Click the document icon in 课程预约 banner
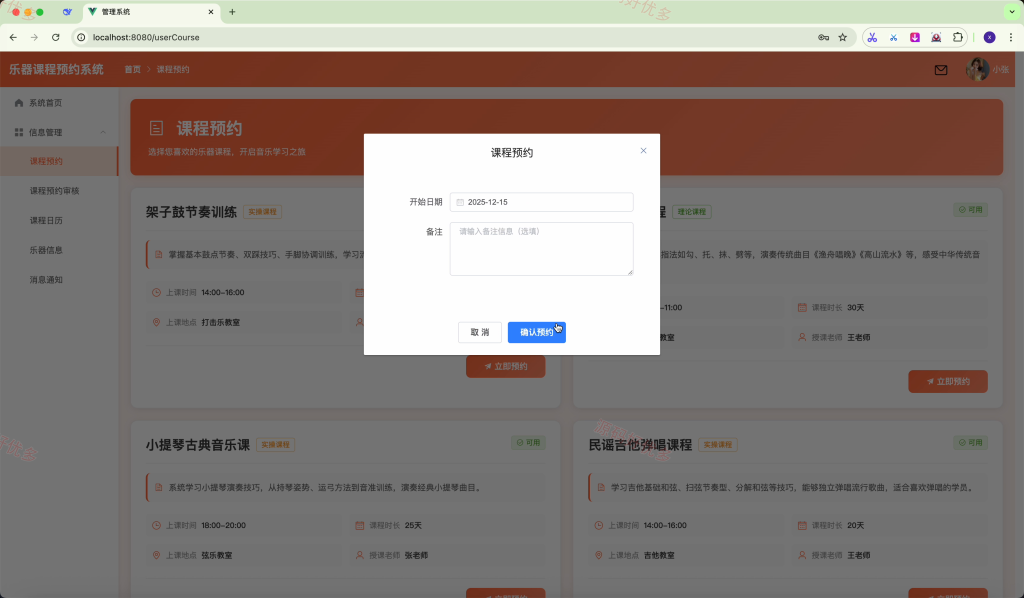This screenshot has width=1024, height=598. 156,128
